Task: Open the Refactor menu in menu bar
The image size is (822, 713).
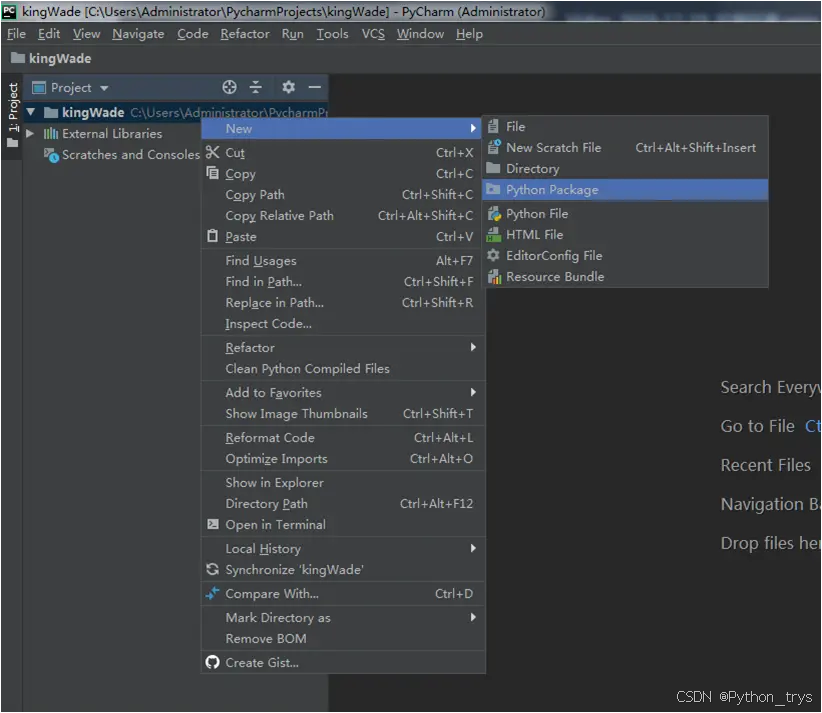Action: (x=245, y=34)
